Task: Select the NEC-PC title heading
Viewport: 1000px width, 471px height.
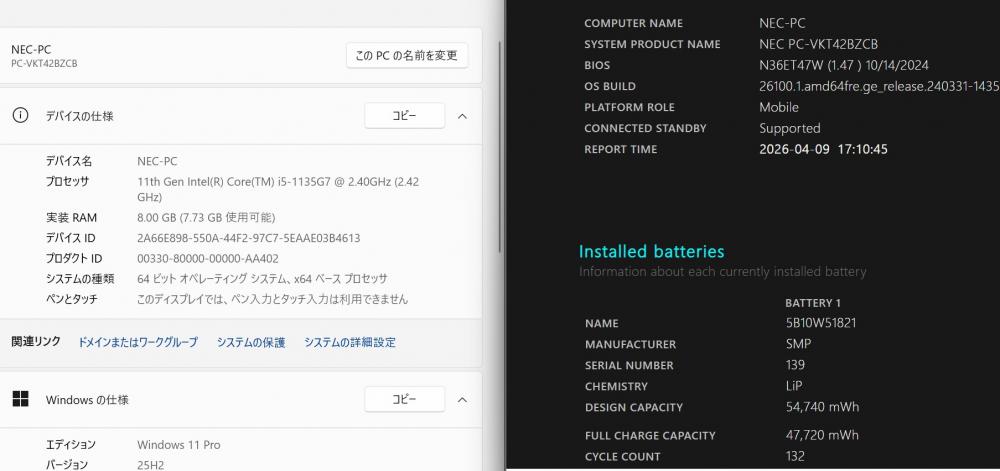Action: tap(31, 49)
